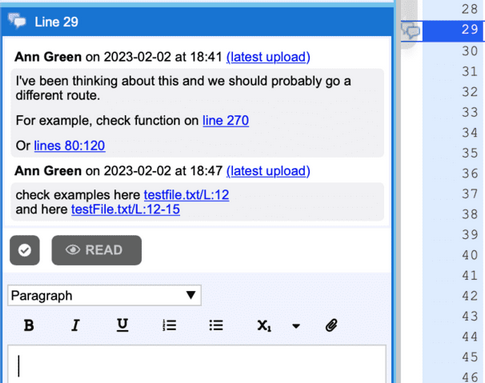485x383 pixels.
Task: Open the line 270 link
Action: pos(226,120)
